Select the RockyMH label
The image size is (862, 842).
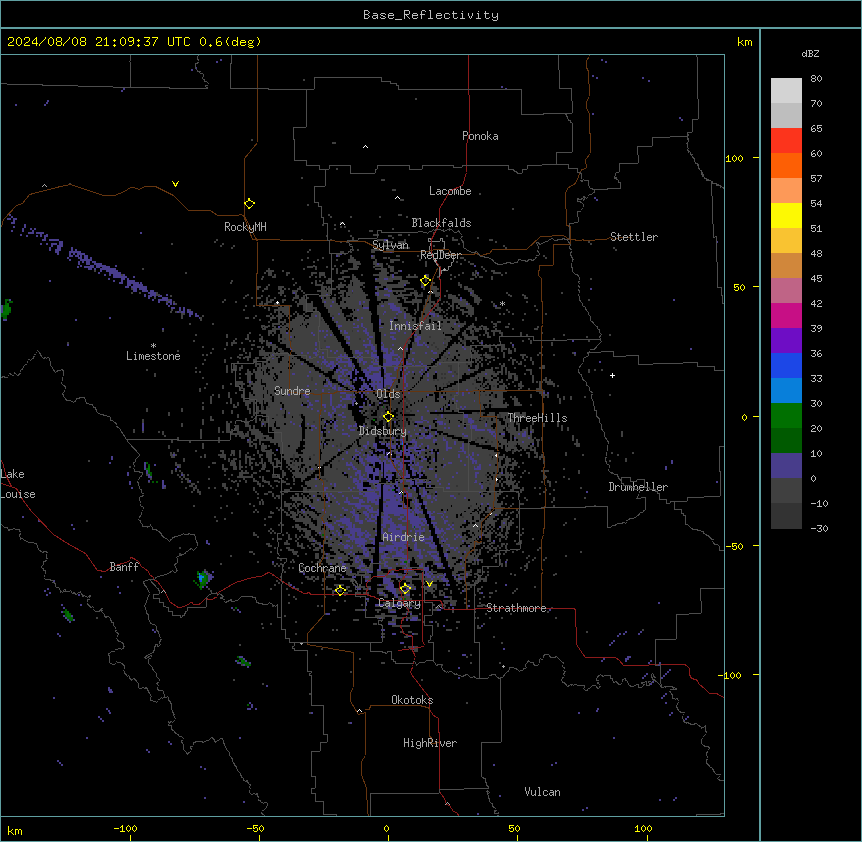pyautogui.click(x=245, y=226)
